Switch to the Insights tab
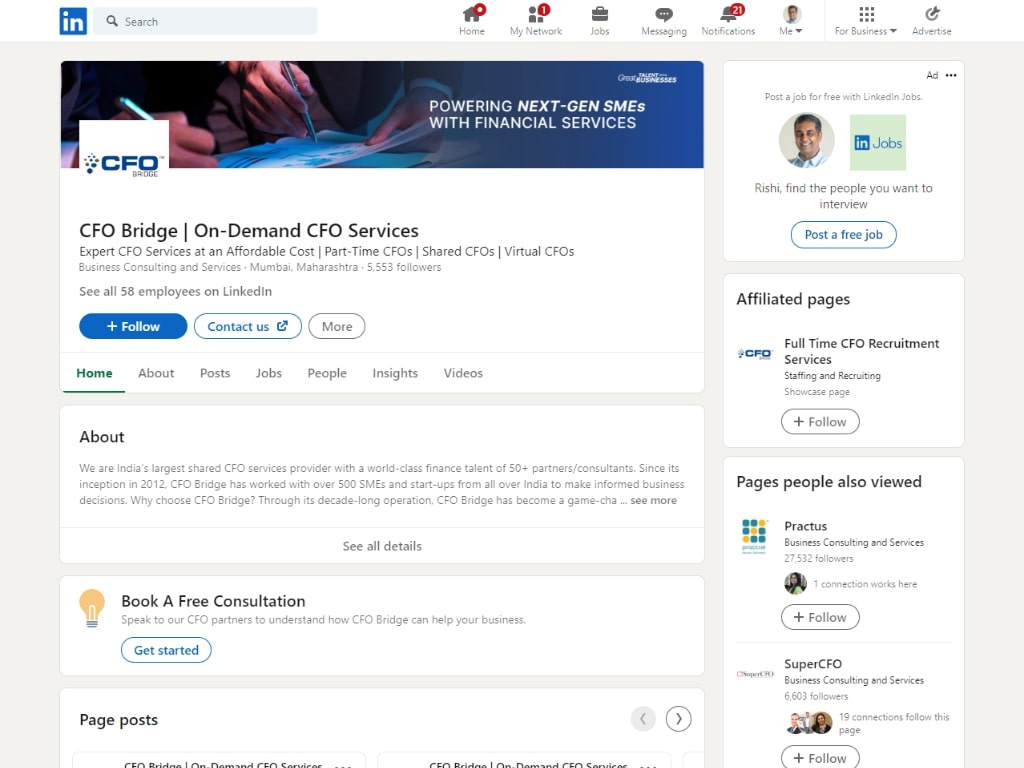The height and width of the screenshot is (768, 1024). (x=395, y=373)
